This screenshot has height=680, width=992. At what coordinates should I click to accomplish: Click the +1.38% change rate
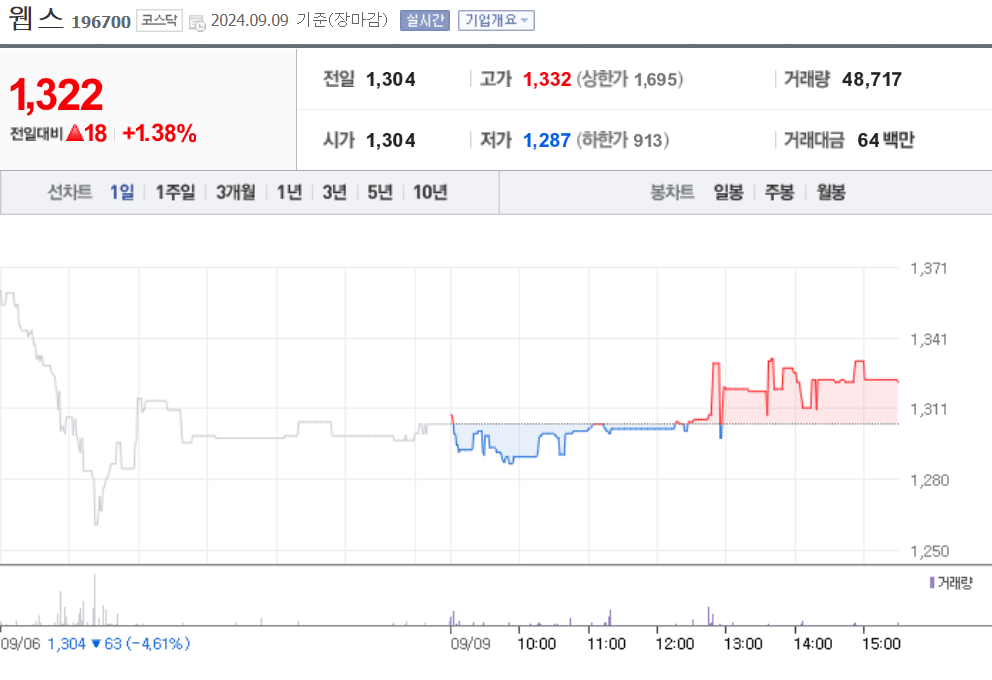point(159,133)
